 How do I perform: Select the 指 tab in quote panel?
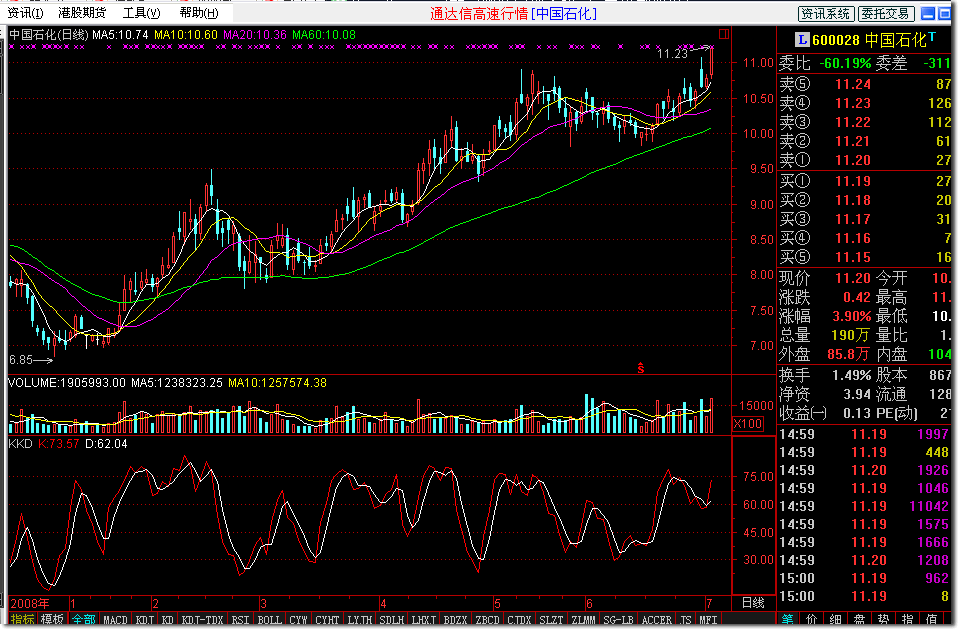point(908,619)
